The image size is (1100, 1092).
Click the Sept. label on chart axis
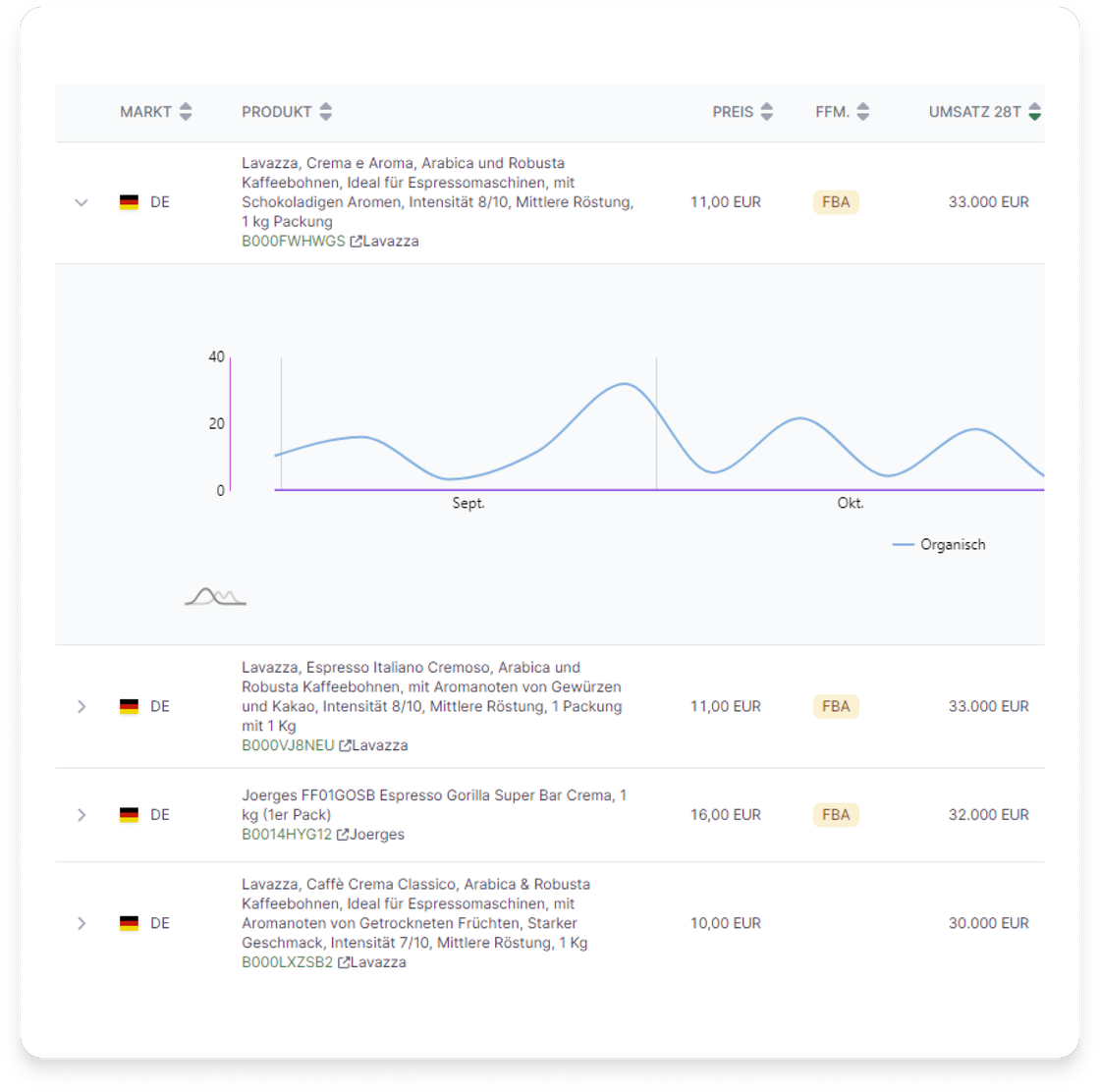(468, 504)
